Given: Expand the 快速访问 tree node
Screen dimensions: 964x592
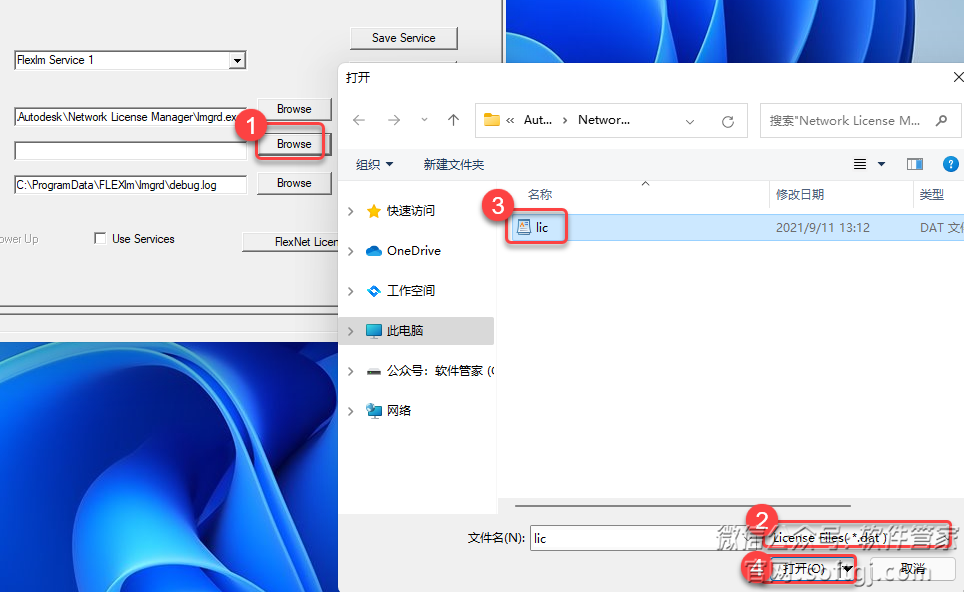Looking at the screenshot, I should tap(350, 211).
